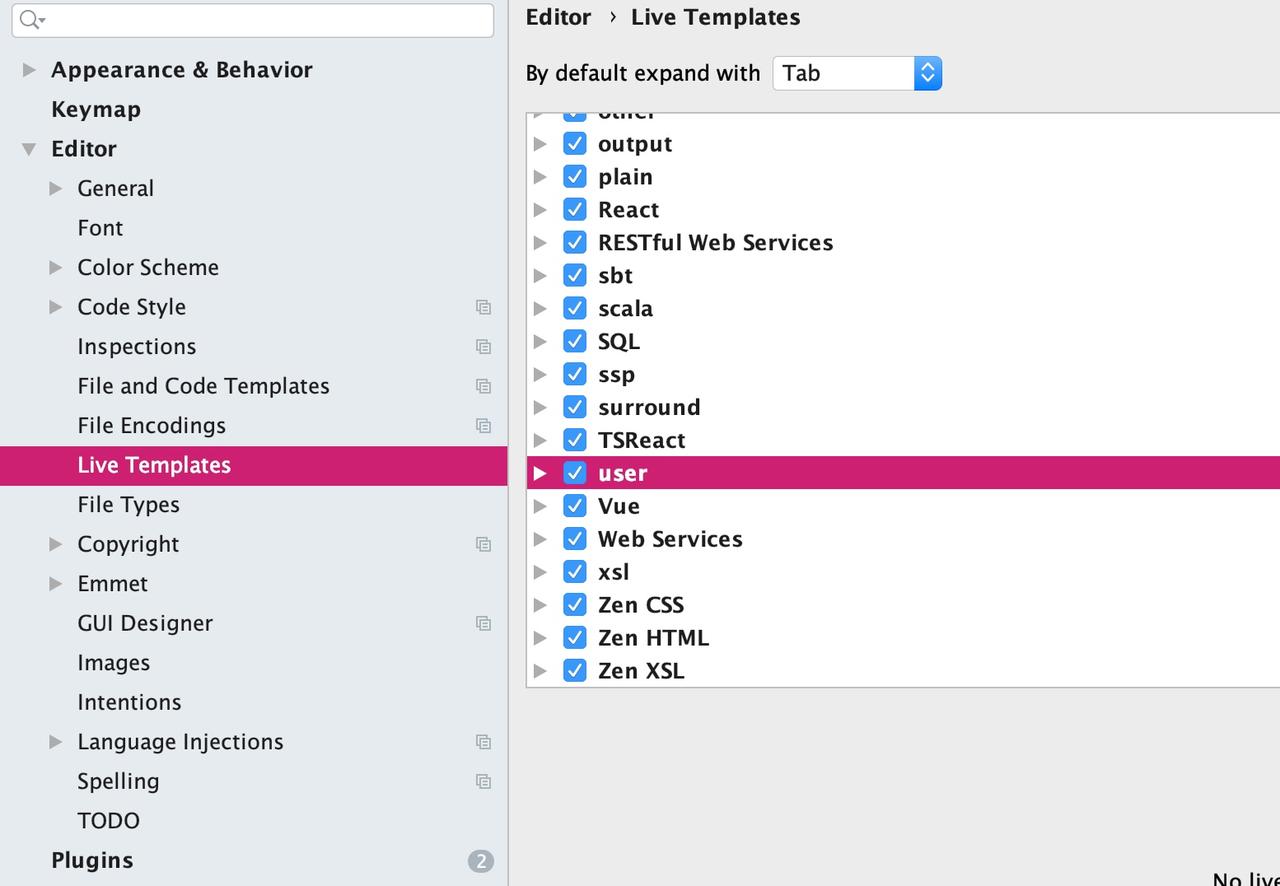Click the Plugins update count badge
Image resolution: width=1280 pixels, height=886 pixels.
pos(480,861)
